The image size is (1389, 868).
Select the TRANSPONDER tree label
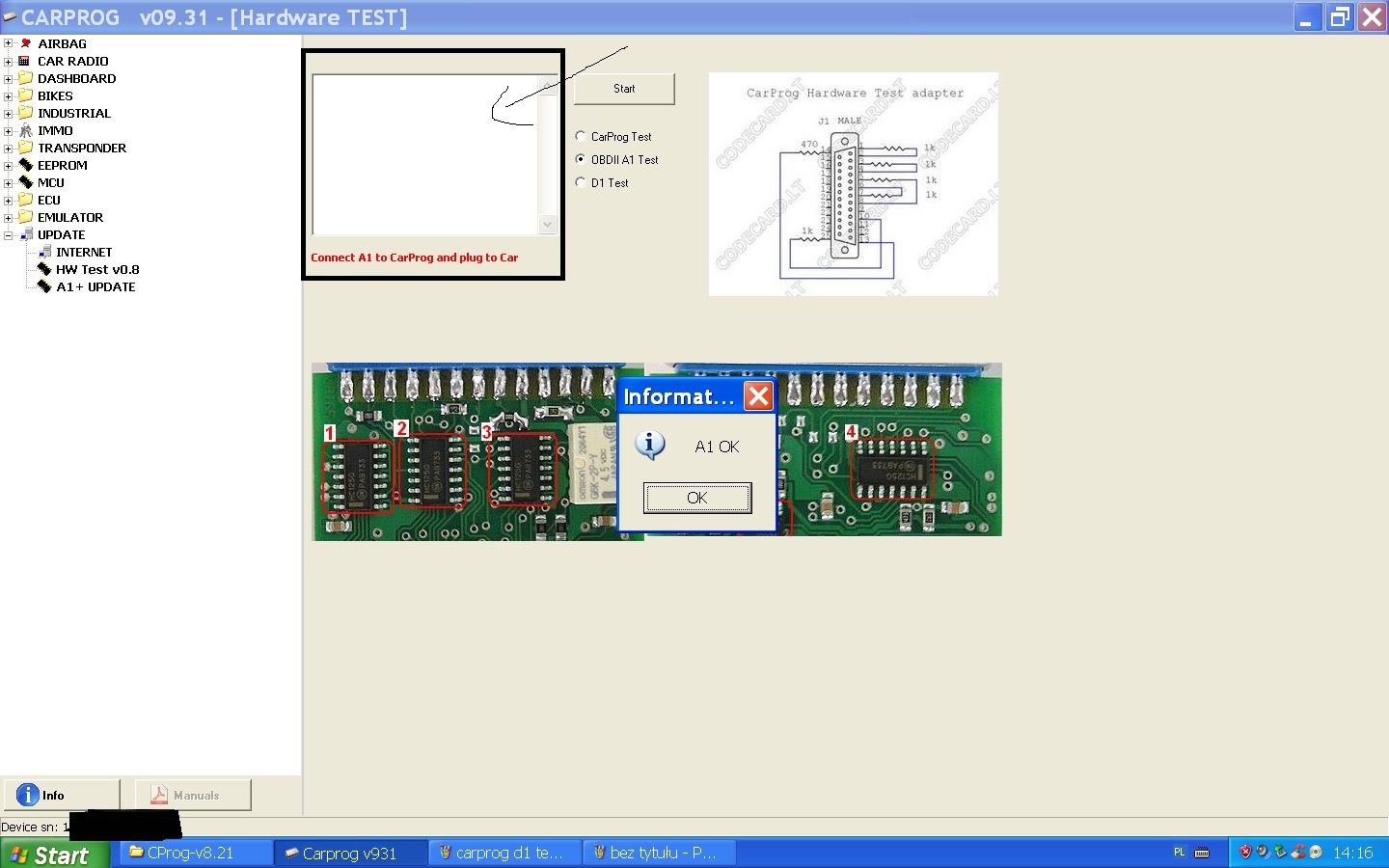point(82,148)
